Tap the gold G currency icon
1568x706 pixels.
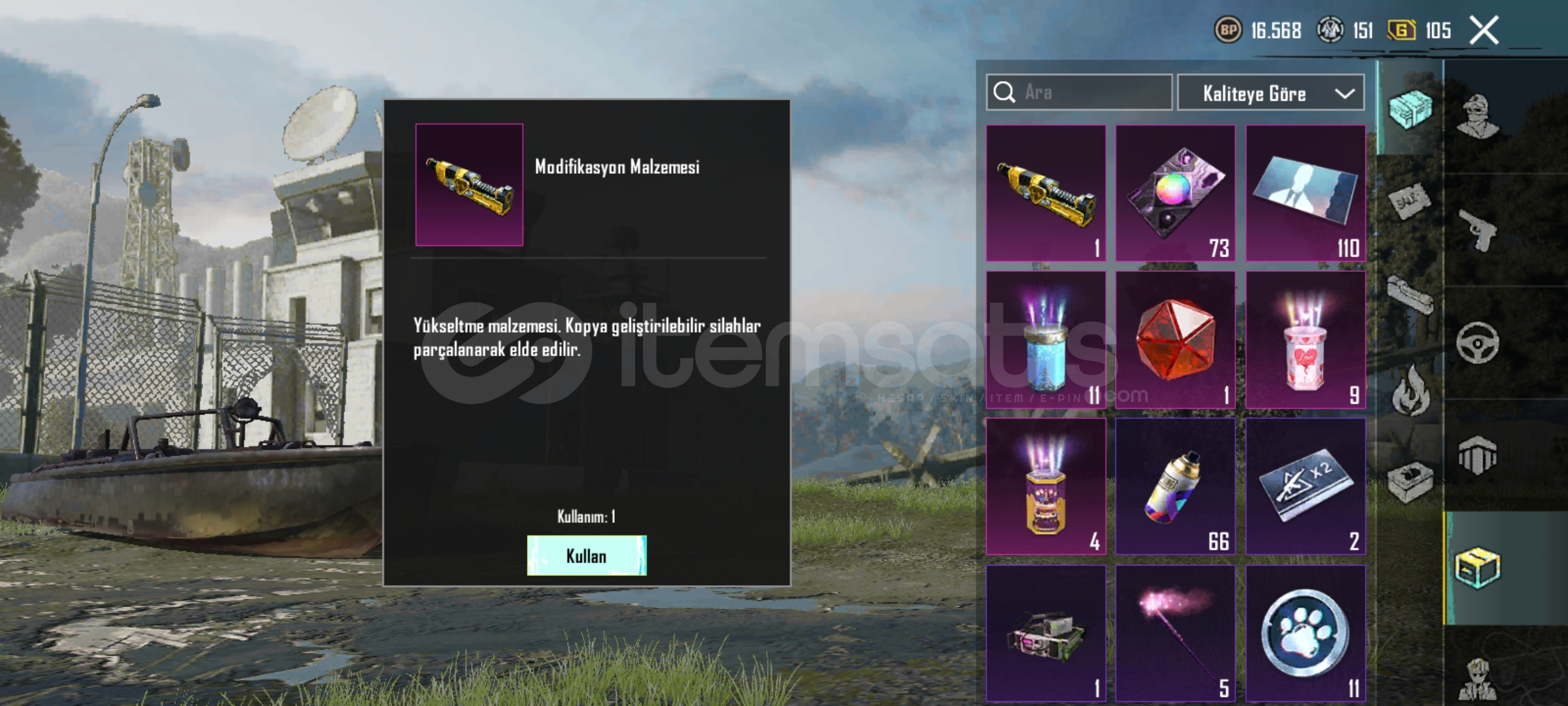(x=1401, y=30)
